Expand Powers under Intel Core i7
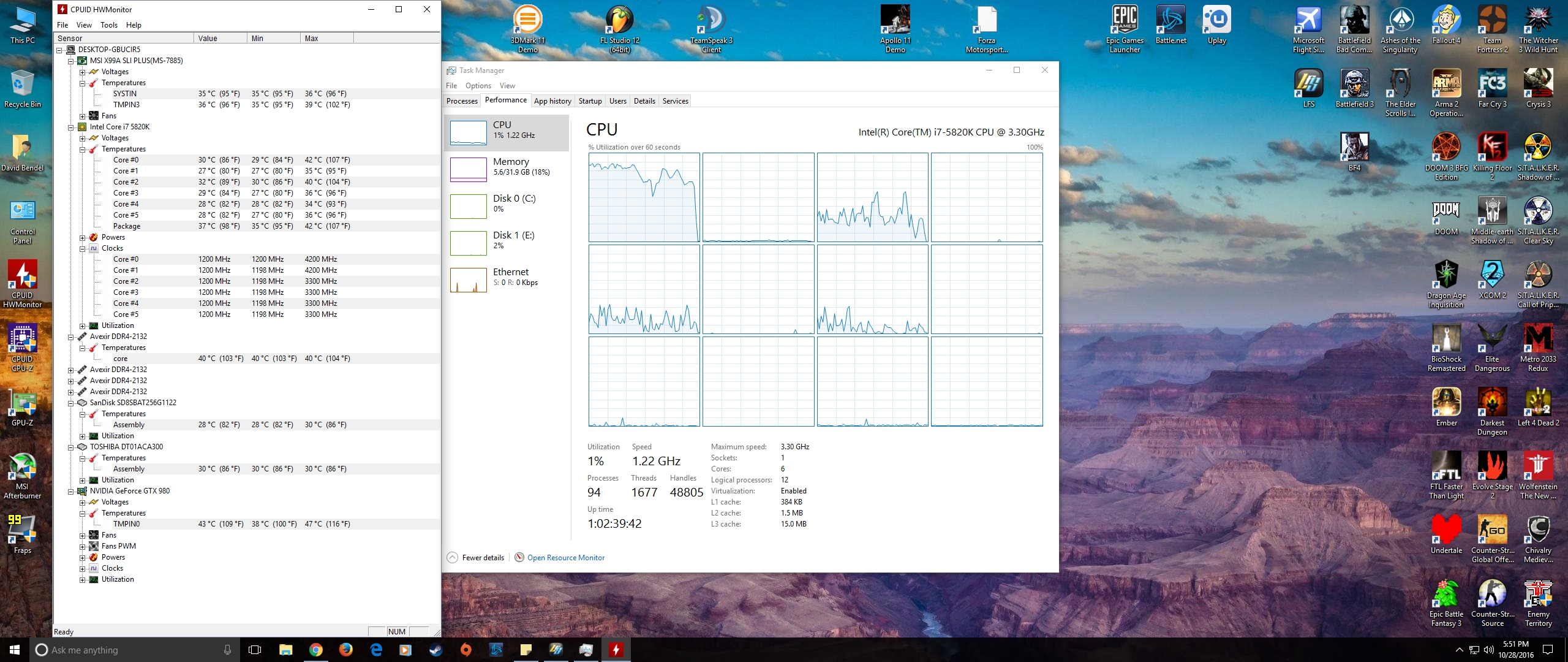Screen dimensions: 1568x662 coord(83,237)
